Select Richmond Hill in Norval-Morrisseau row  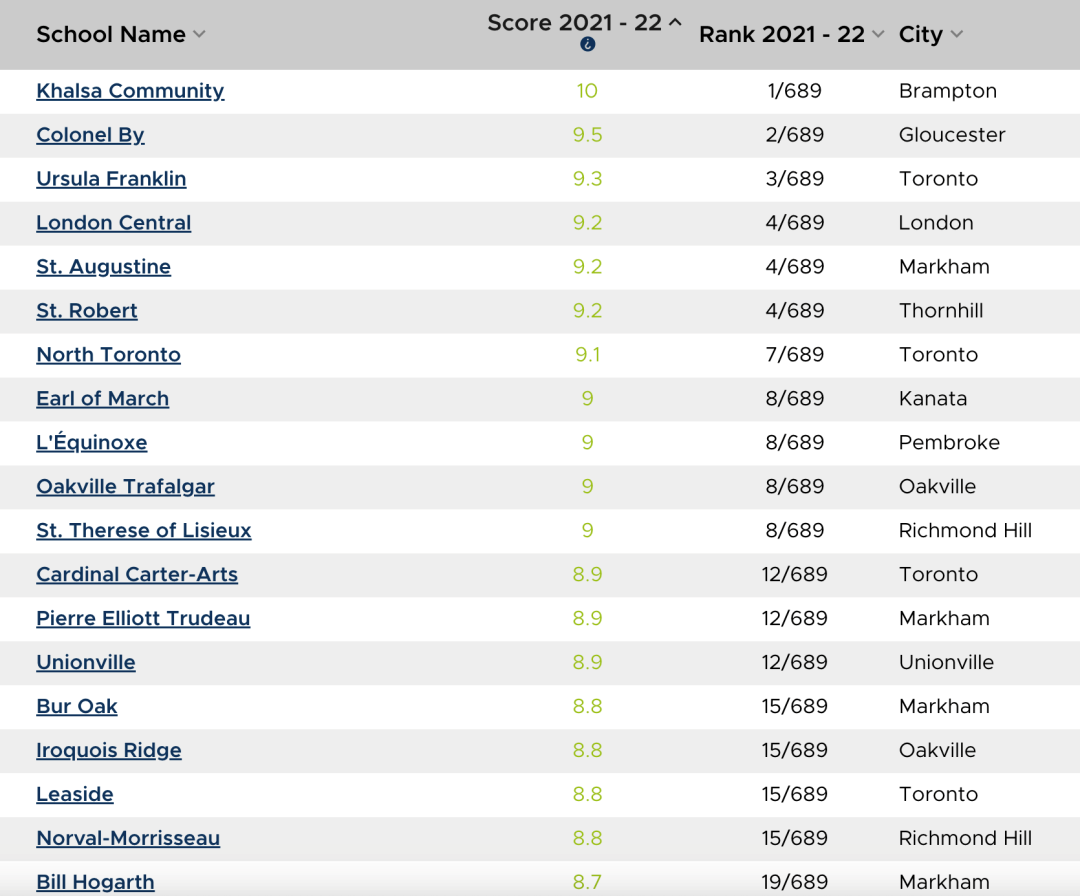tap(965, 839)
